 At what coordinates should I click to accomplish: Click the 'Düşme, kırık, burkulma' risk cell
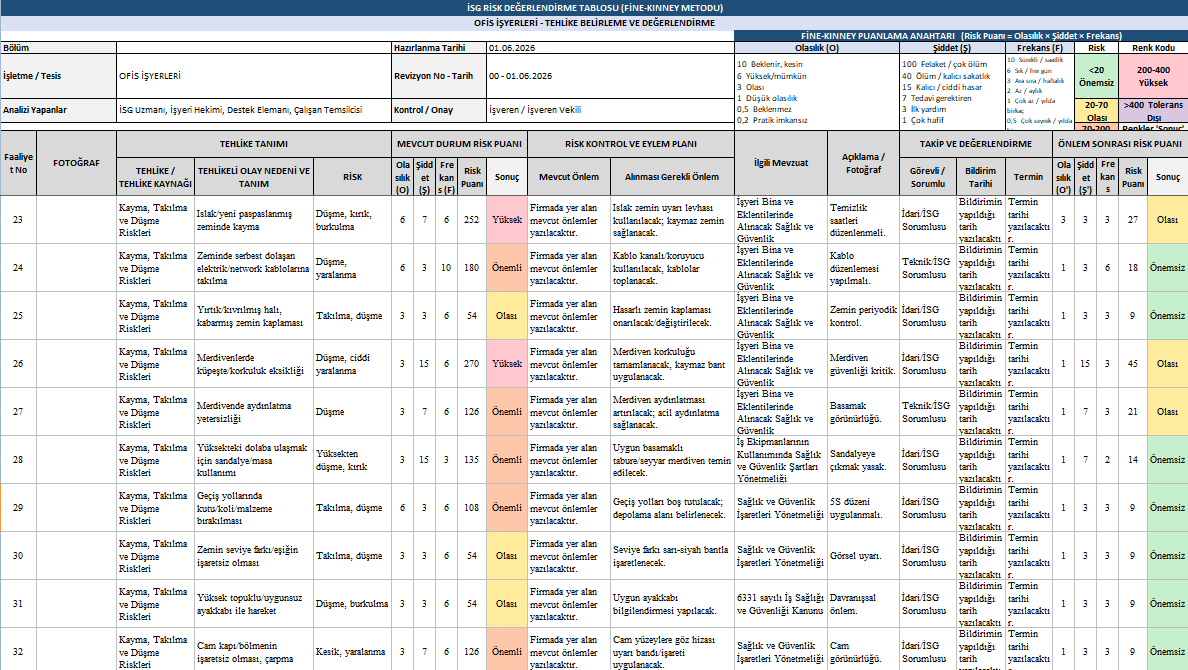352,220
